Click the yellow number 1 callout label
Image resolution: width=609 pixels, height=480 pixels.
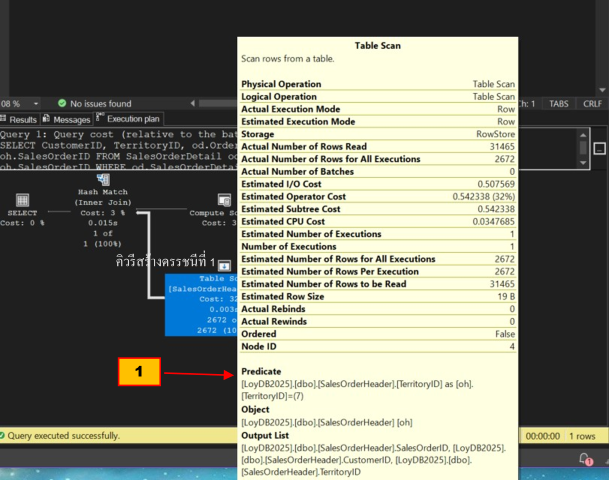(x=140, y=373)
